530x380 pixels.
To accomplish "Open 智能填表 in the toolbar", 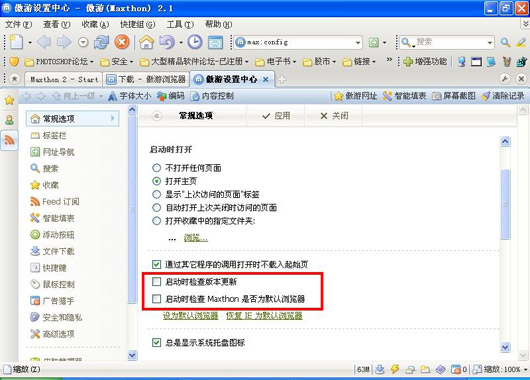I will tap(404, 96).
